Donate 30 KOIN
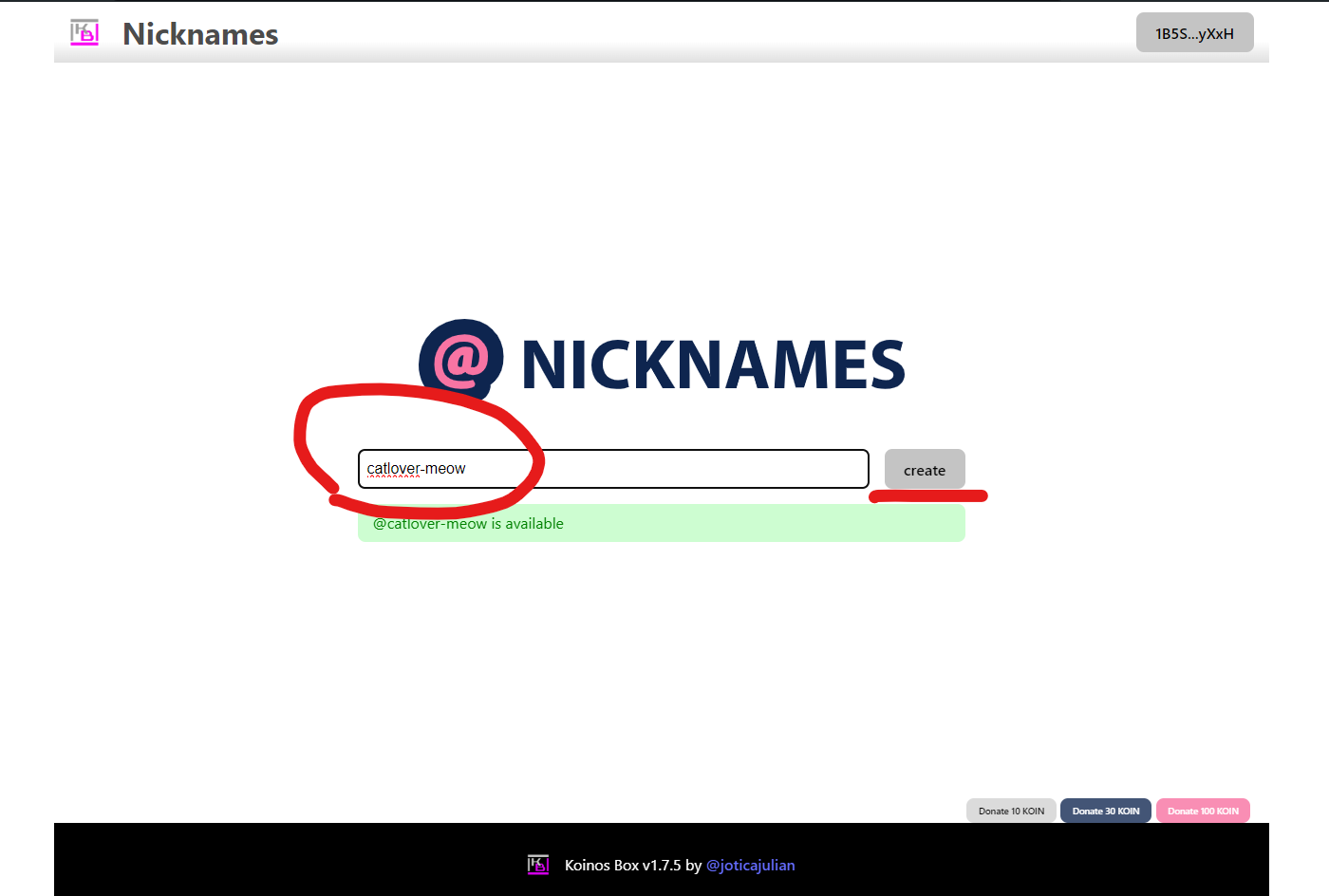Viewport: 1329px width, 896px height. point(1106,811)
